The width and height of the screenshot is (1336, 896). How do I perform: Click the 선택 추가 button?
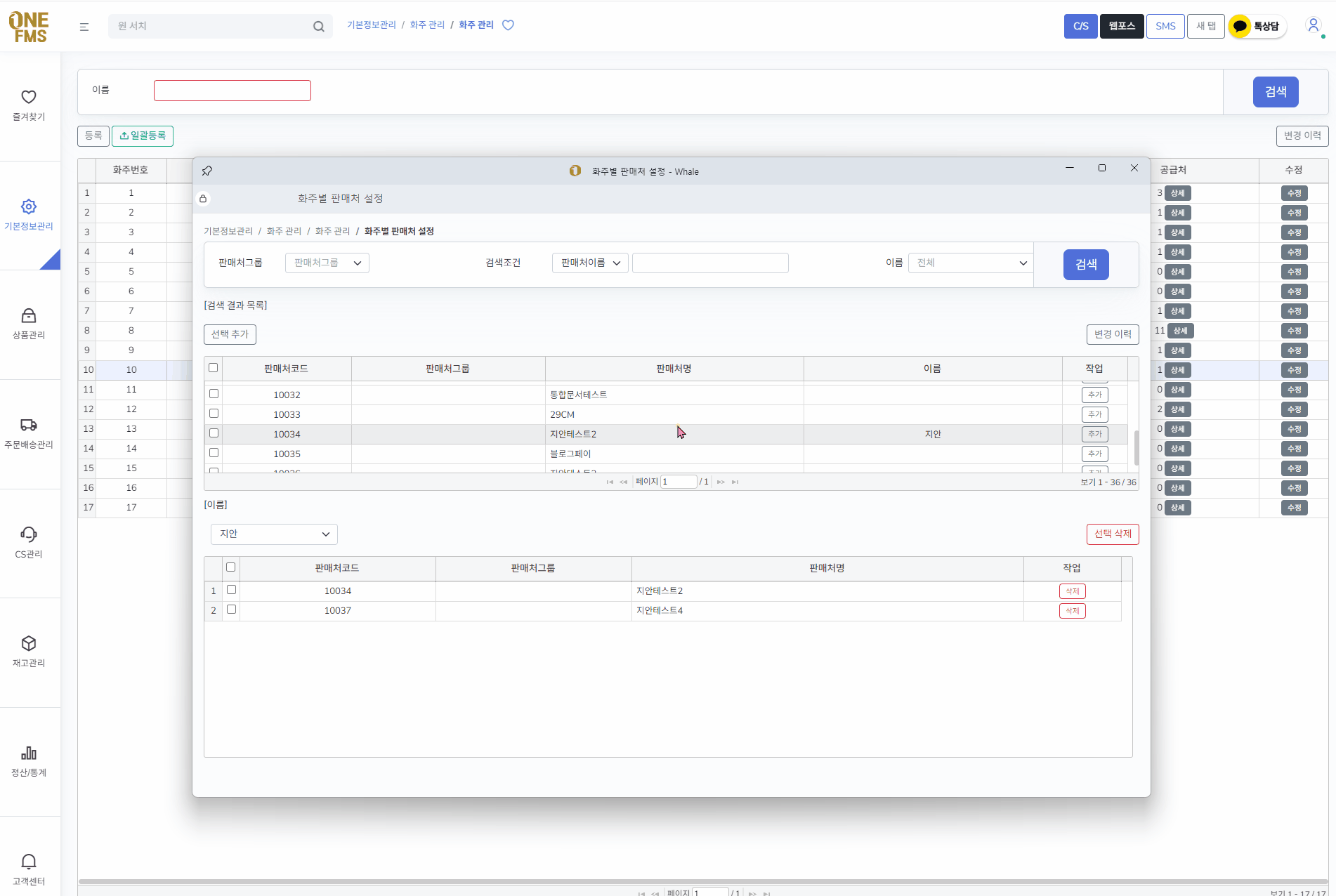pos(230,334)
